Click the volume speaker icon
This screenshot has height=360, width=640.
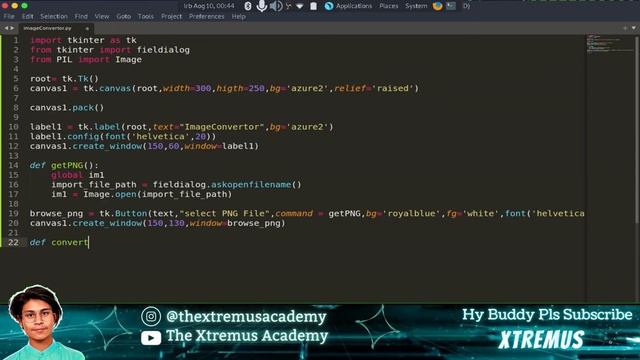tap(276, 6)
